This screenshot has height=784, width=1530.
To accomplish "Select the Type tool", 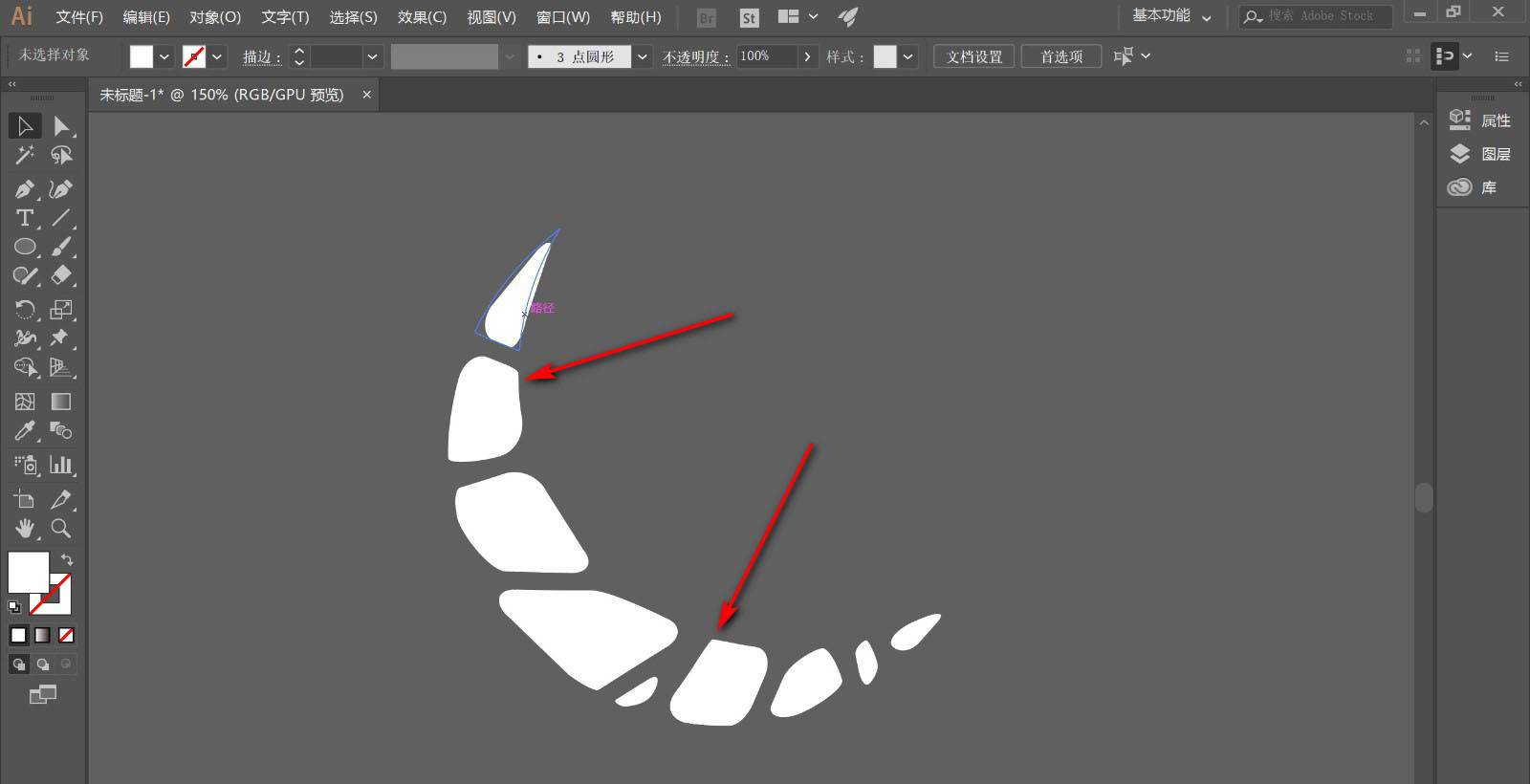I will [25, 218].
